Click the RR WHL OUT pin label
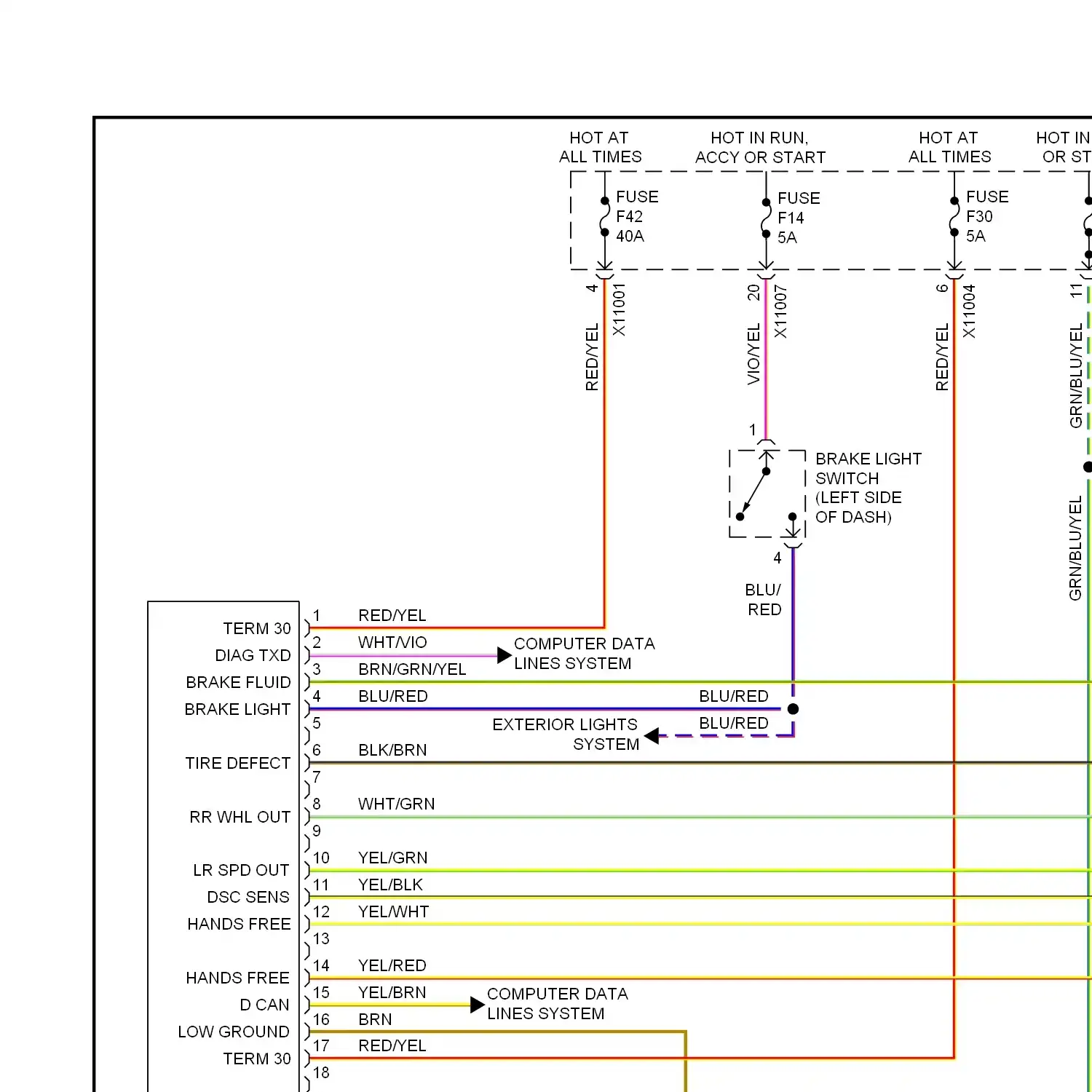This screenshot has width=1092, height=1092. click(240, 817)
